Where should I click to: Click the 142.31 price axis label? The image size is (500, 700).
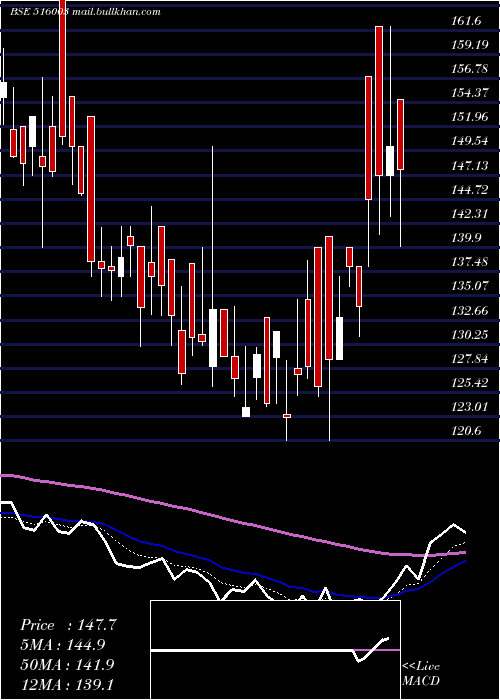coord(470,213)
